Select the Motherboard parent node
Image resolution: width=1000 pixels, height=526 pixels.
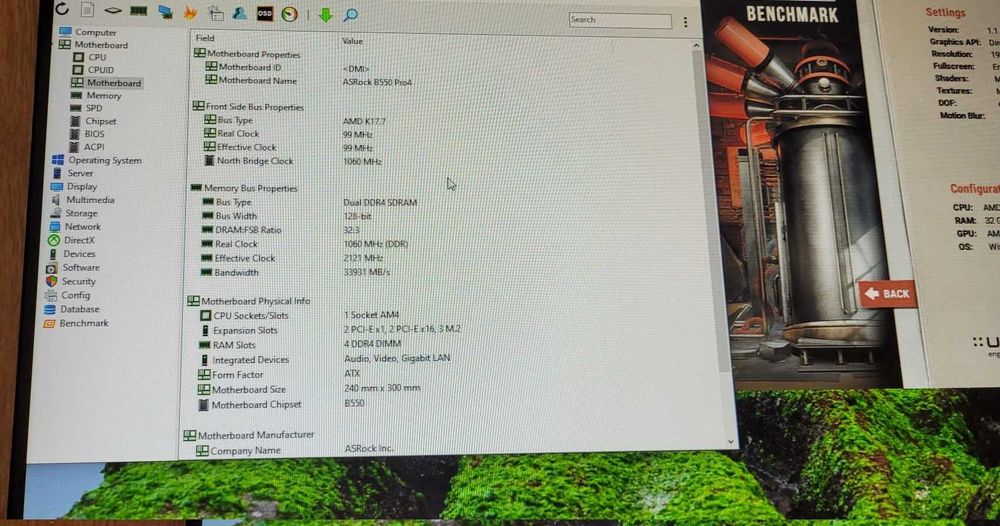(x=93, y=45)
